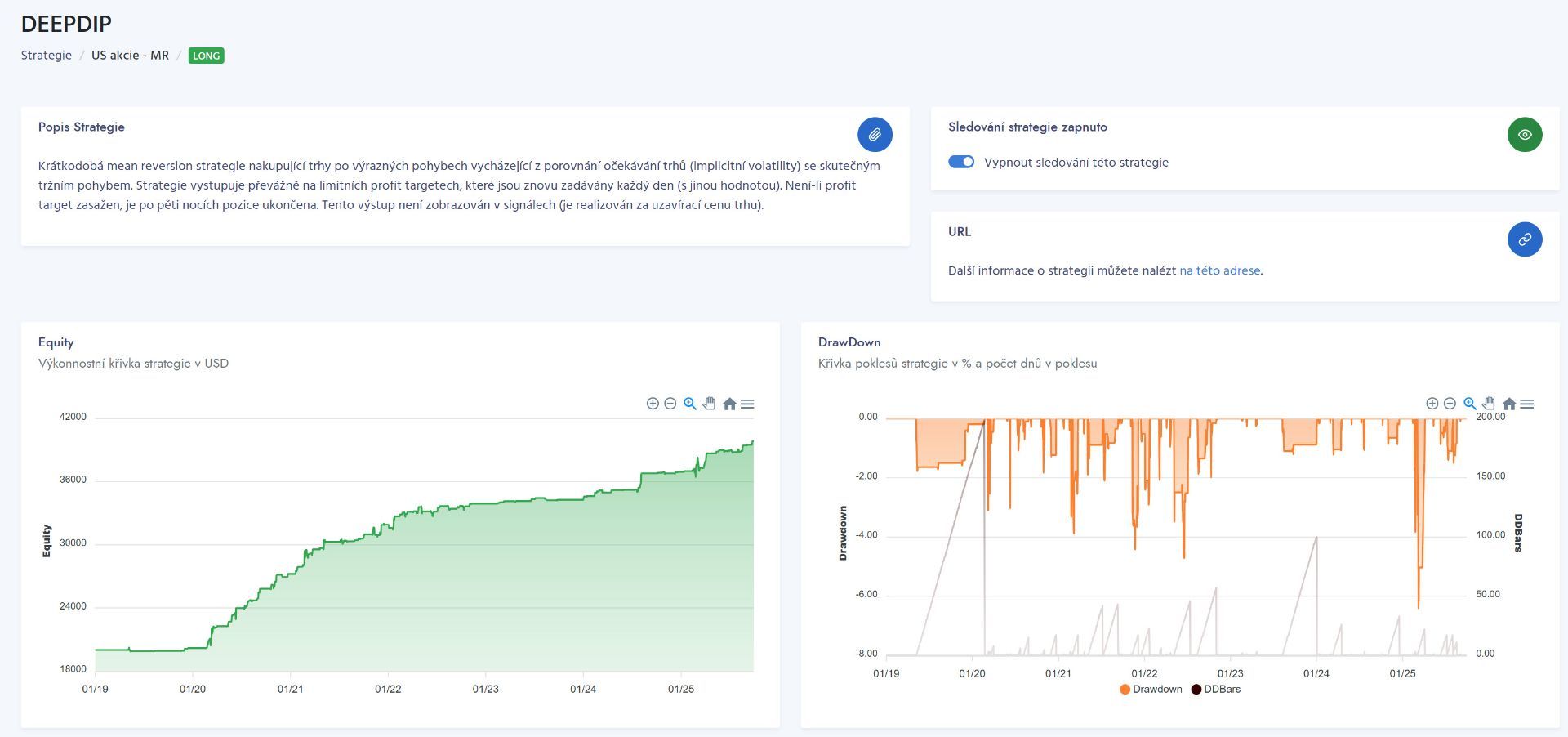1568x737 pixels.
Task: Open the 'na této adrese' link
Action: [1219, 270]
